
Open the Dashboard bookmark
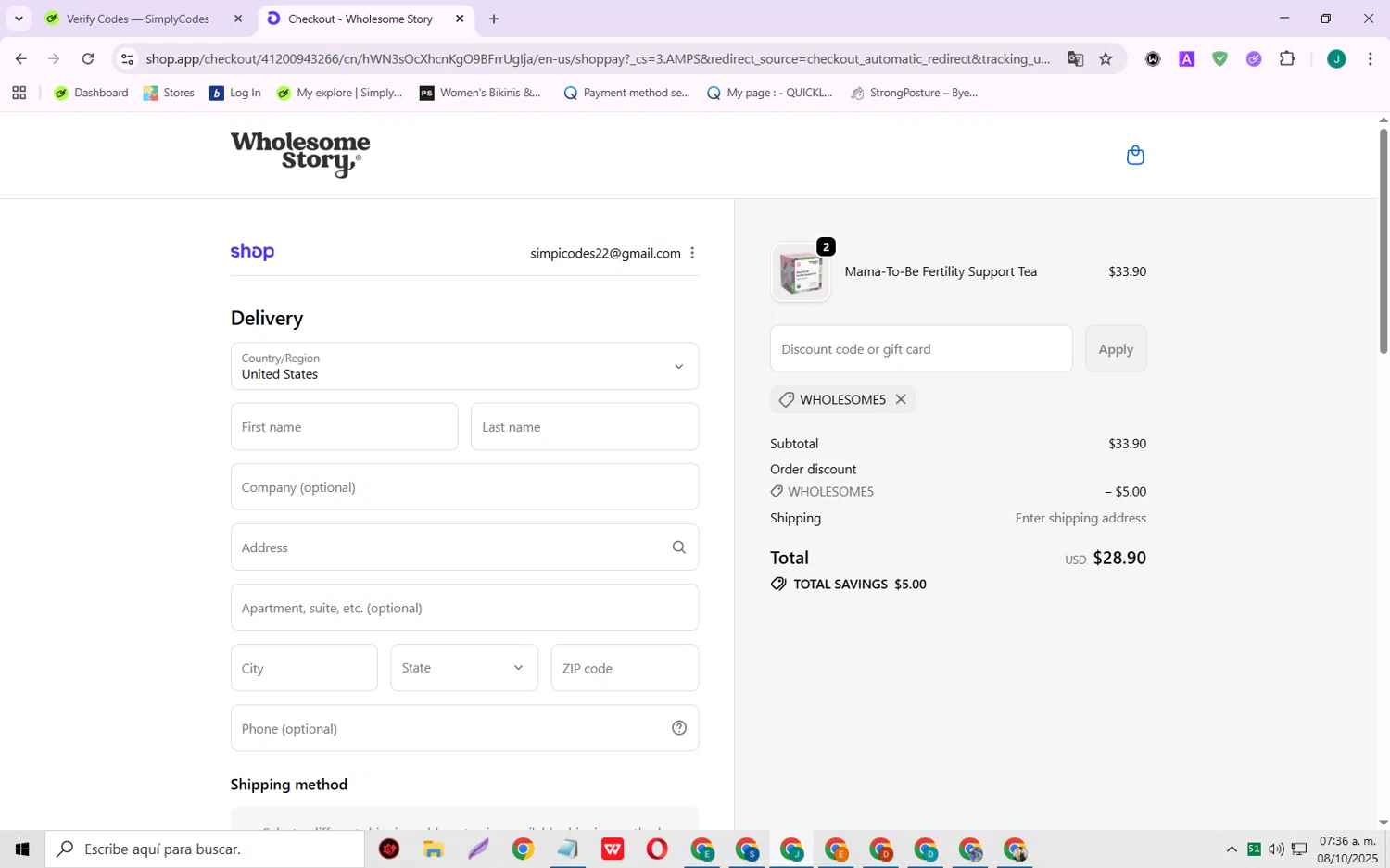(x=91, y=93)
